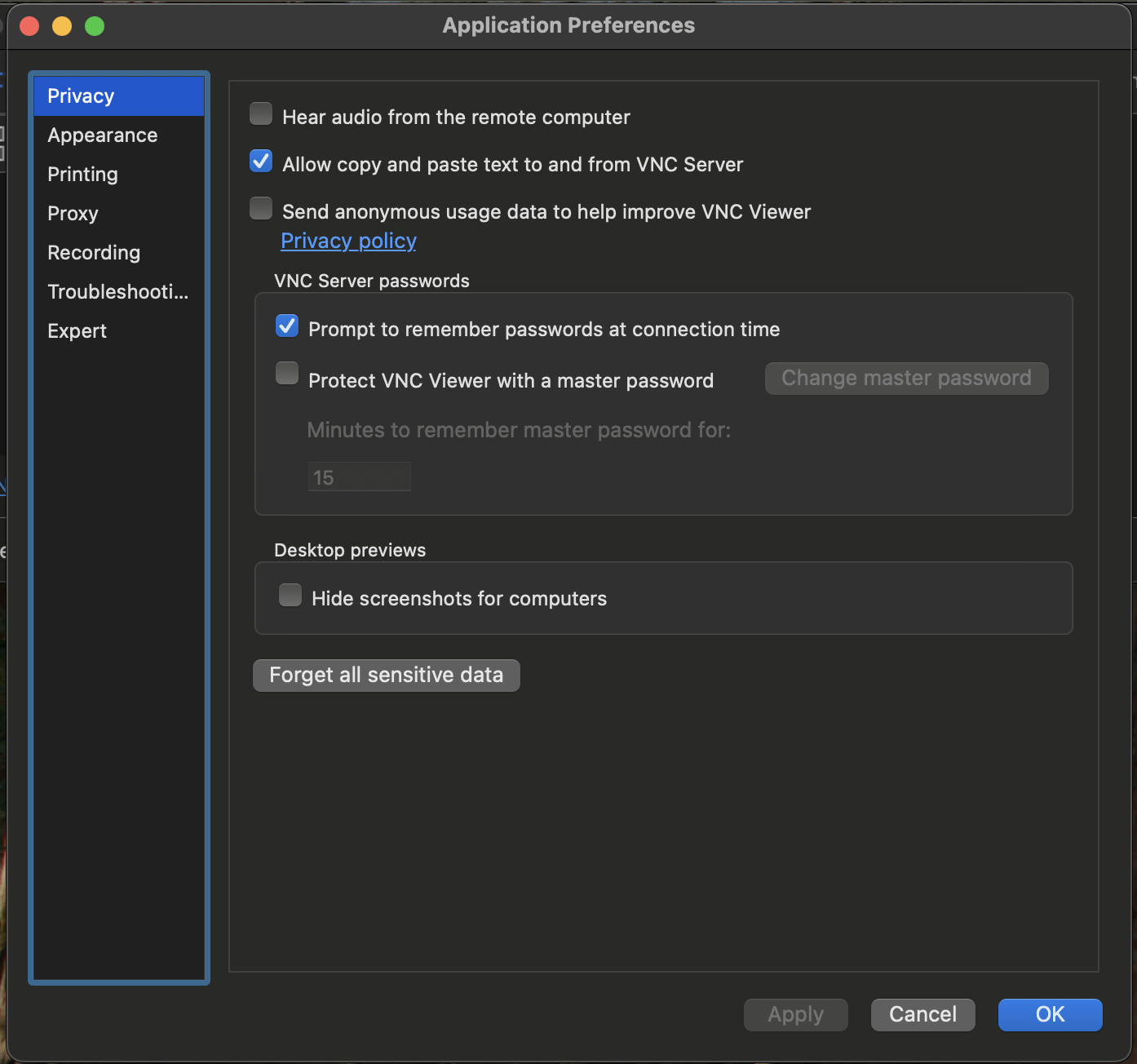Viewport: 1137px width, 1064px height.
Task: Tick Hide screenshots for computers checkbox
Action: 290,595
